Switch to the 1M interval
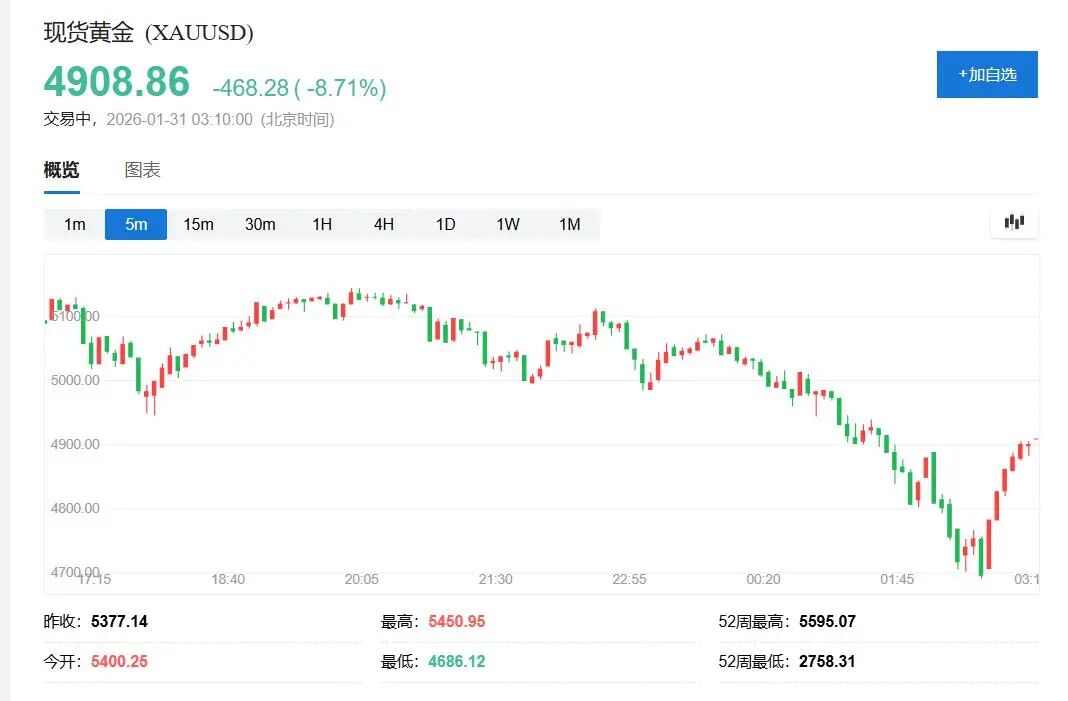The width and height of the screenshot is (1068, 701). point(570,224)
